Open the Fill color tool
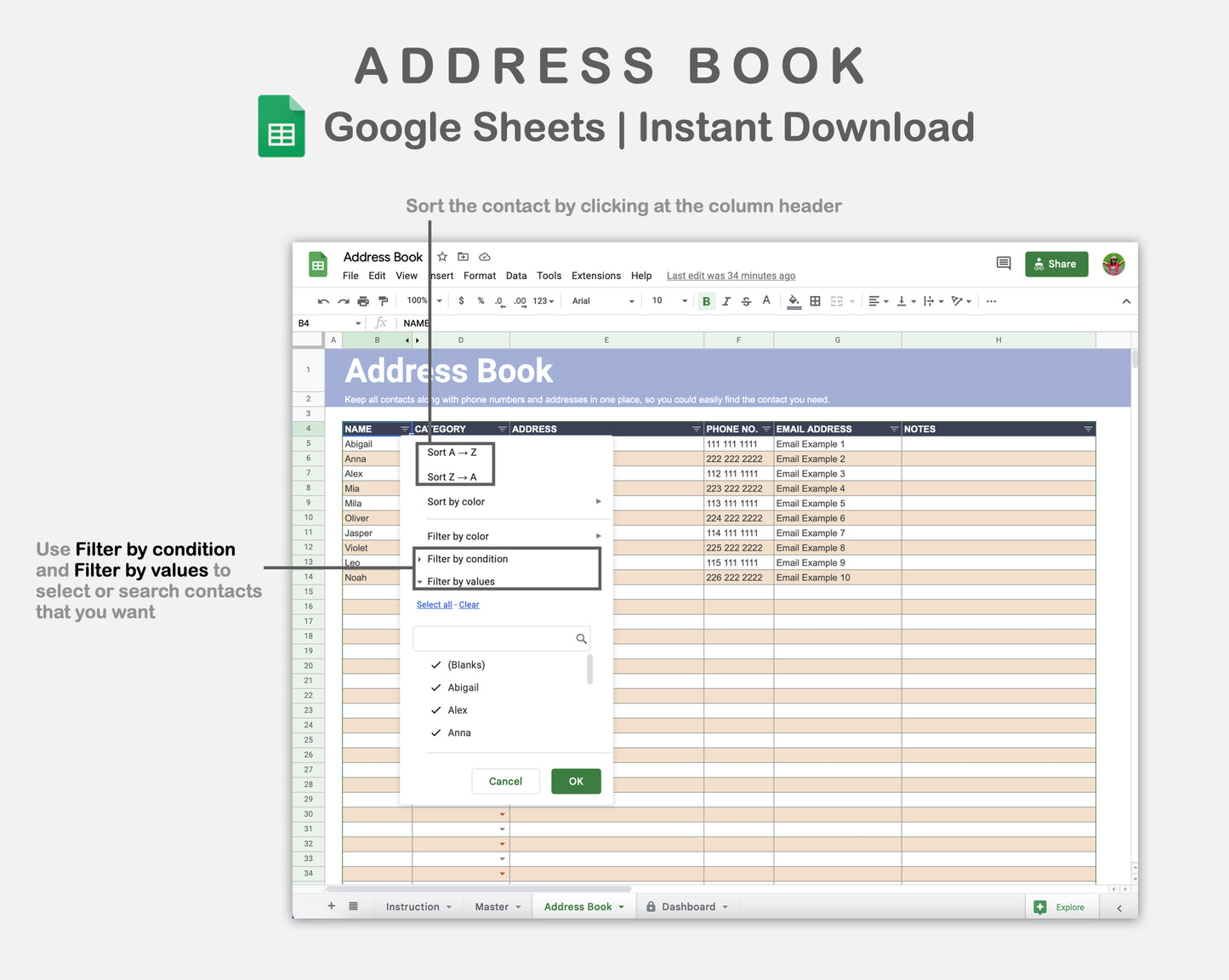The image size is (1229, 980). tap(794, 301)
